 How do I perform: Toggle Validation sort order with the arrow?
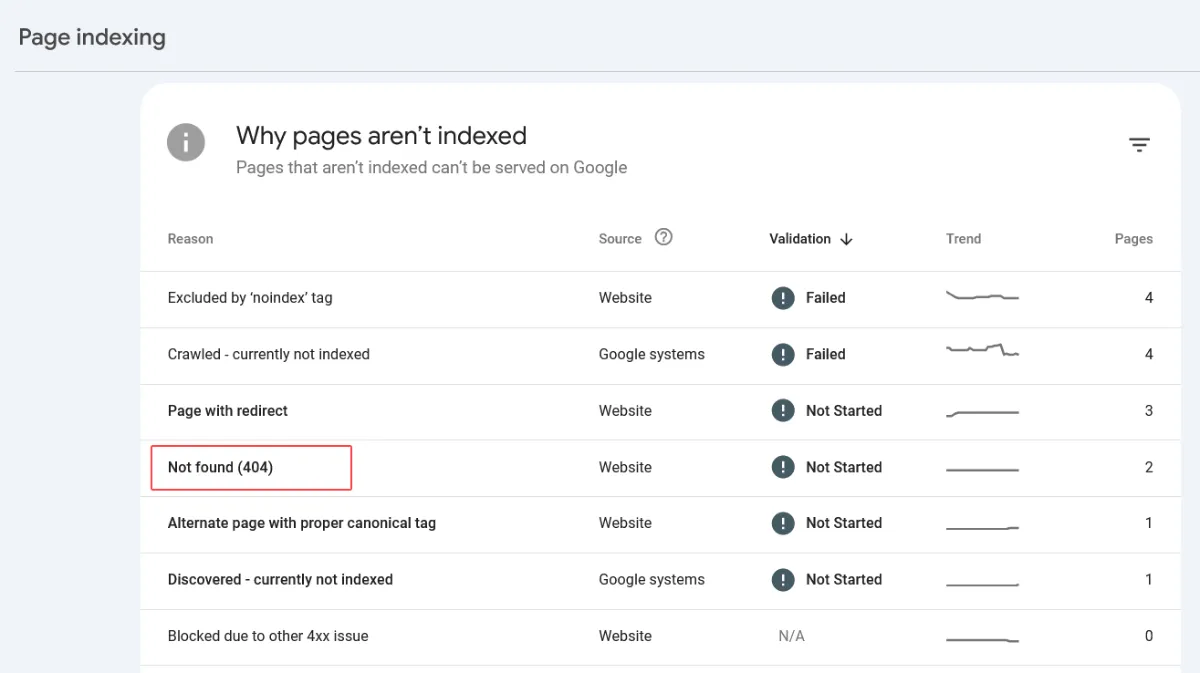click(x=846, y=239)
